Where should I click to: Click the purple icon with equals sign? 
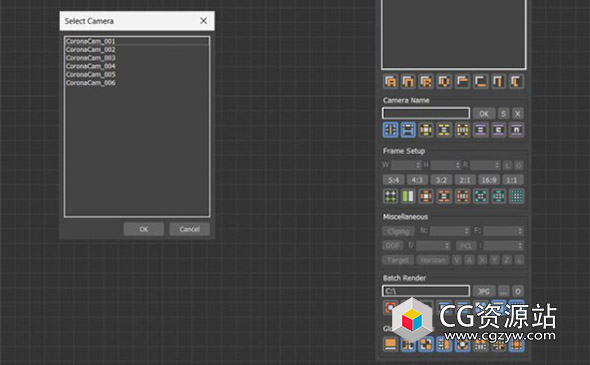click(x=481, y=130)
